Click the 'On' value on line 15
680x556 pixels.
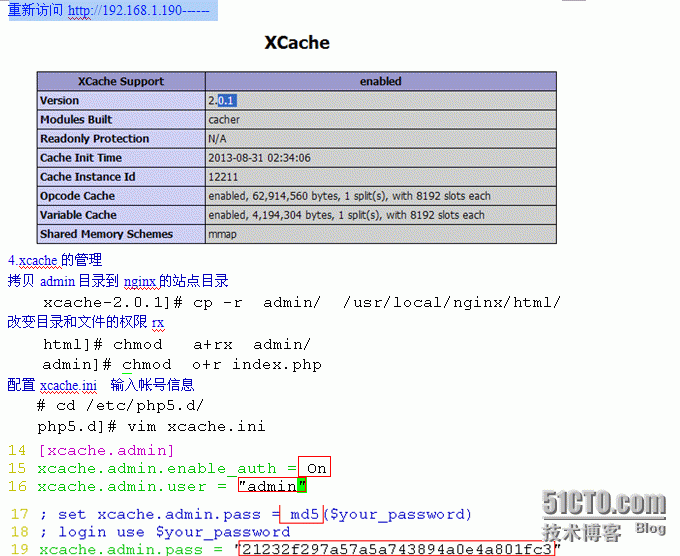316,468
